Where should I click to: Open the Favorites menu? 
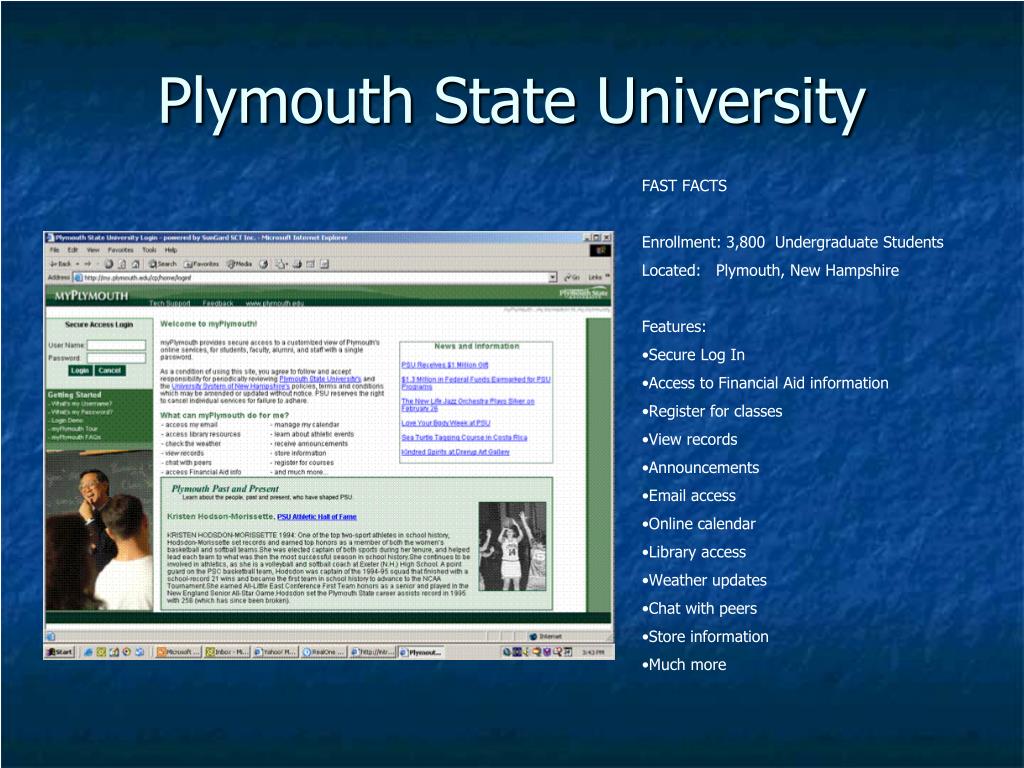click(x=121, y=250)
